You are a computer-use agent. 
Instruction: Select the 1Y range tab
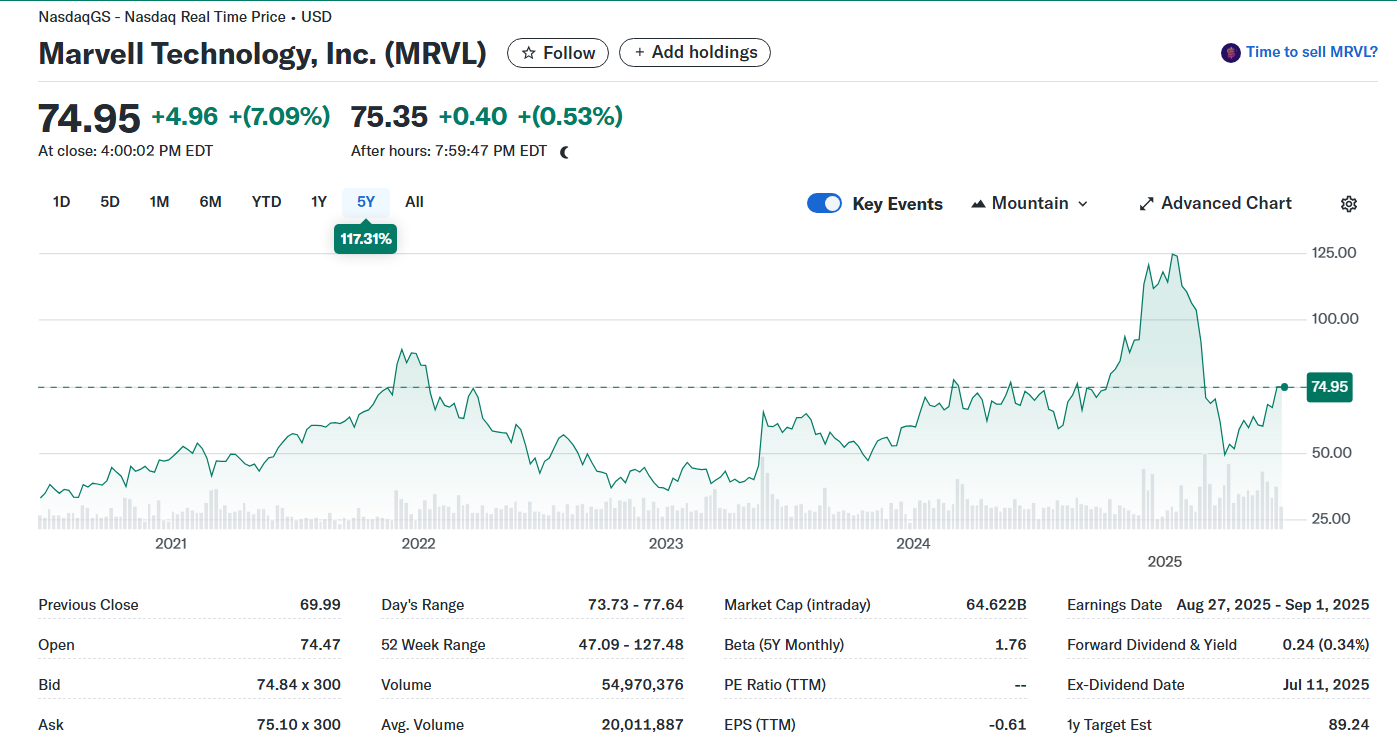click(x=319, y=202)
